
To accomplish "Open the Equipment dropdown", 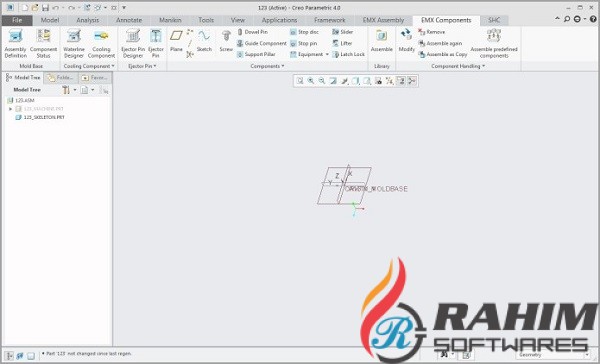I will click(327, 55).
